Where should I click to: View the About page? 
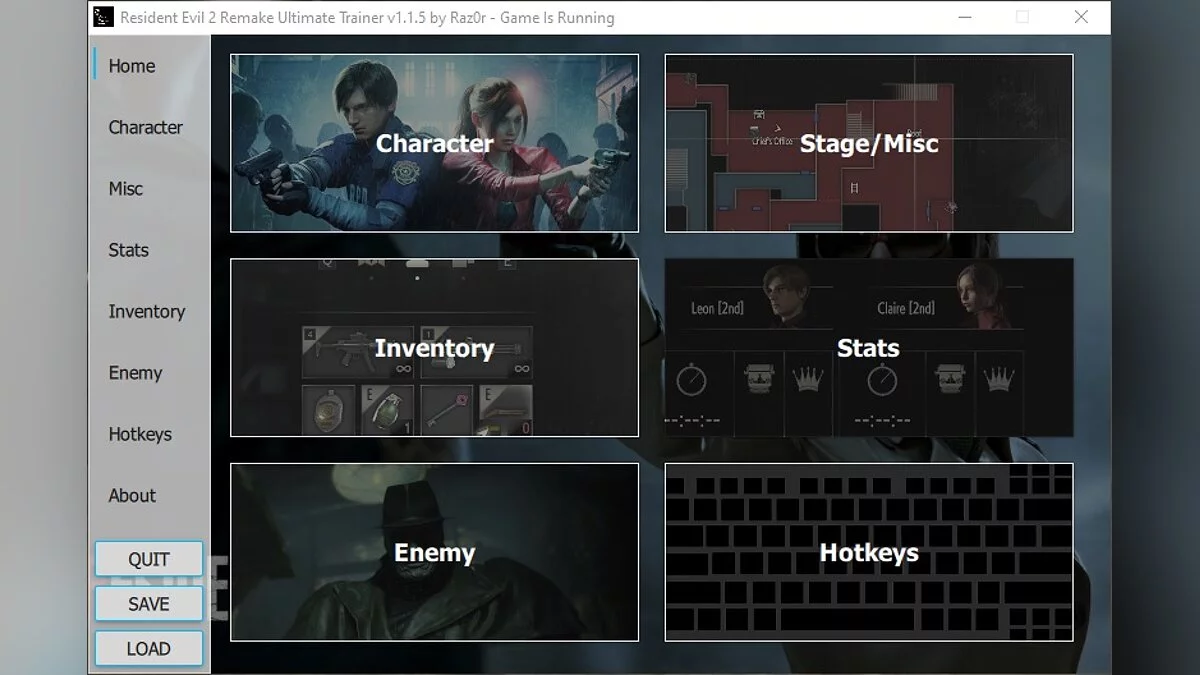click(132, 495)
